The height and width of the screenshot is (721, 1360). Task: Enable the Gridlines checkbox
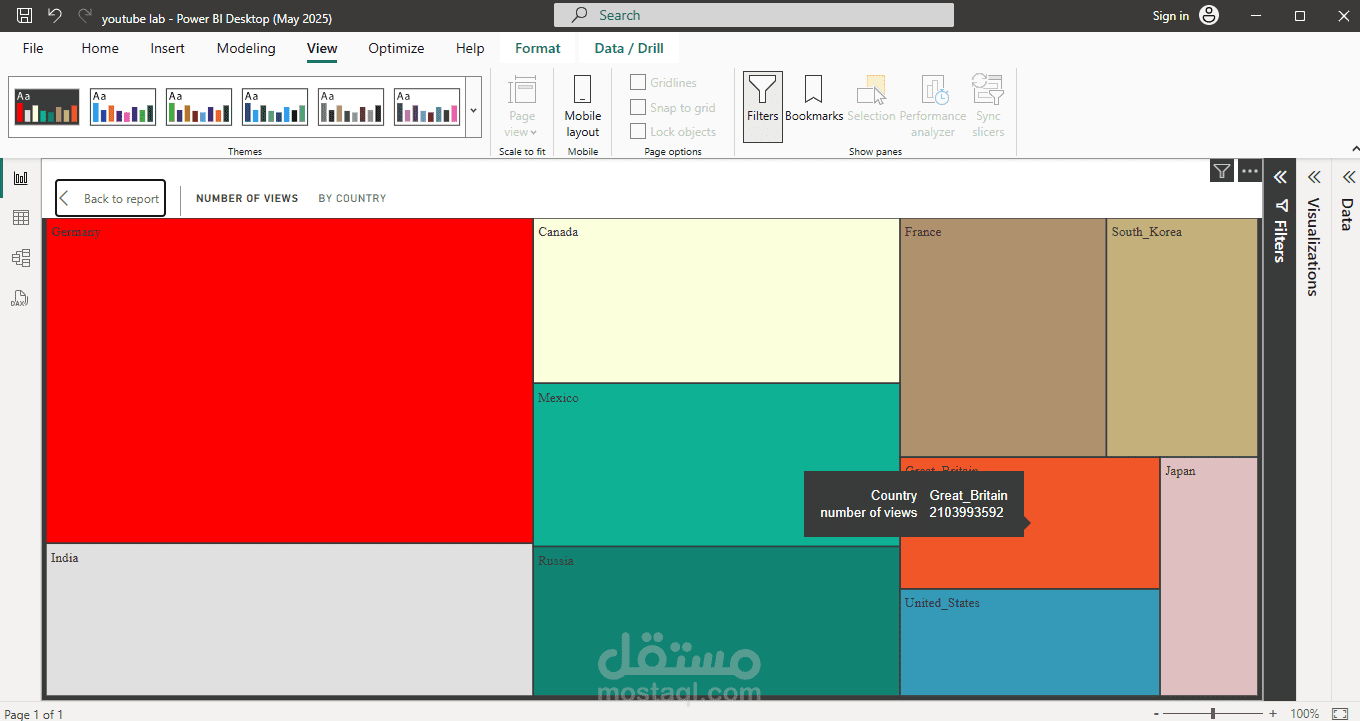(638, 82)
